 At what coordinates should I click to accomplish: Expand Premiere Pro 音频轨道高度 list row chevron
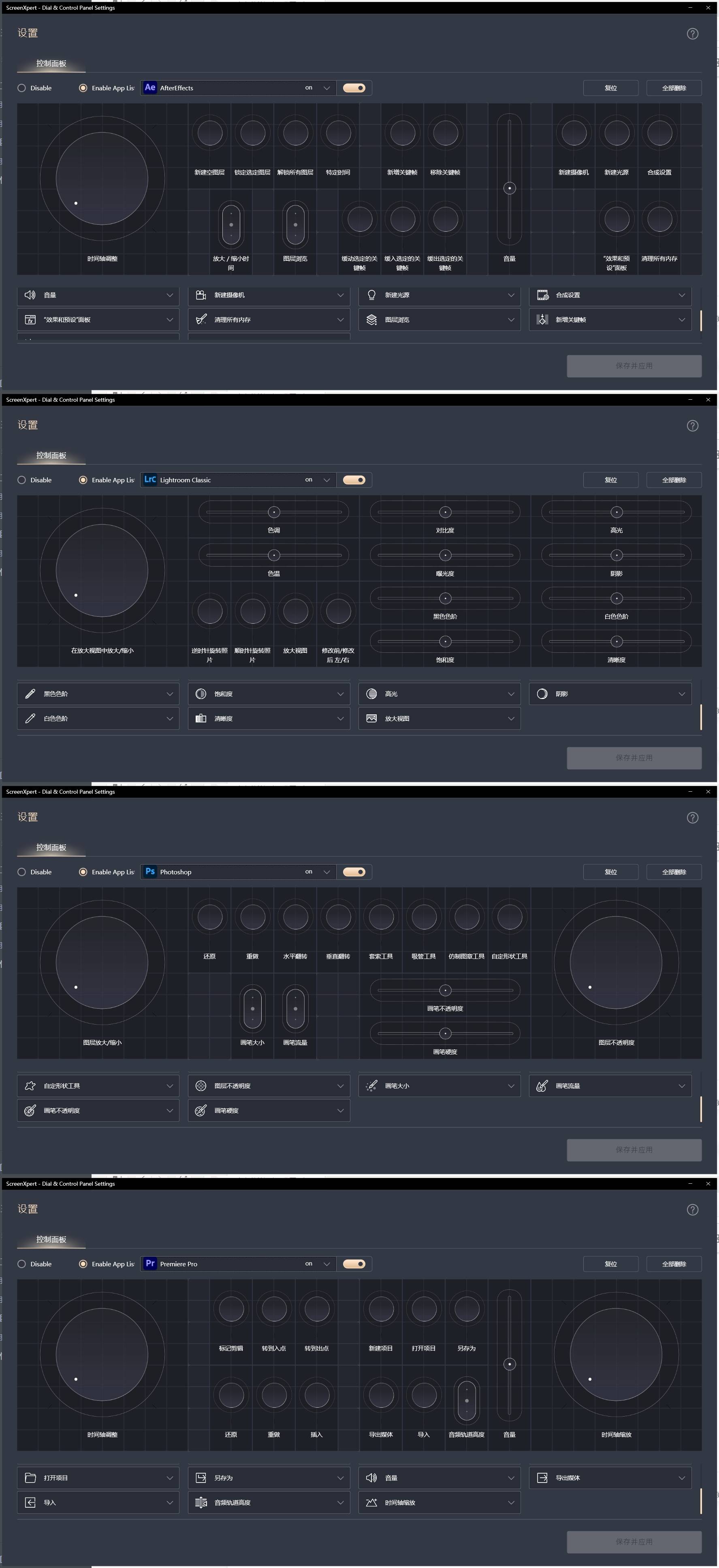click(x=340, y=1502)
